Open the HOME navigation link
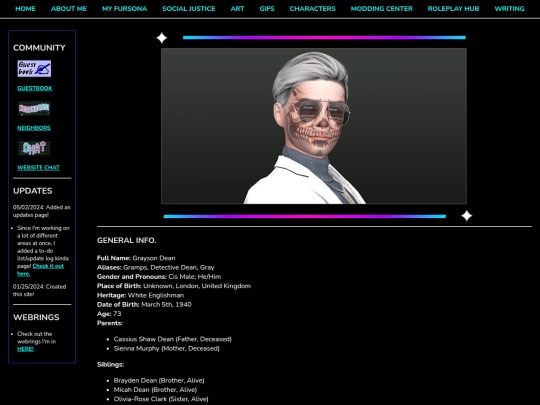Image resolution: width=540 pixels, height=405 pixels. (25, 9)
